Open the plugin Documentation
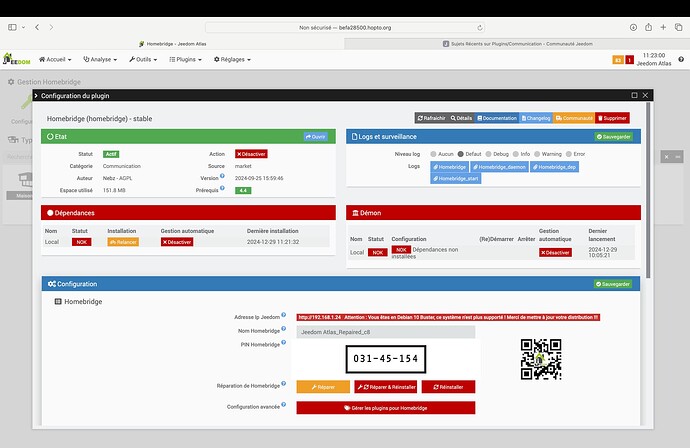The height and width of the screenshot is (448, 690). pyautogui.click(x=497, y=118)
